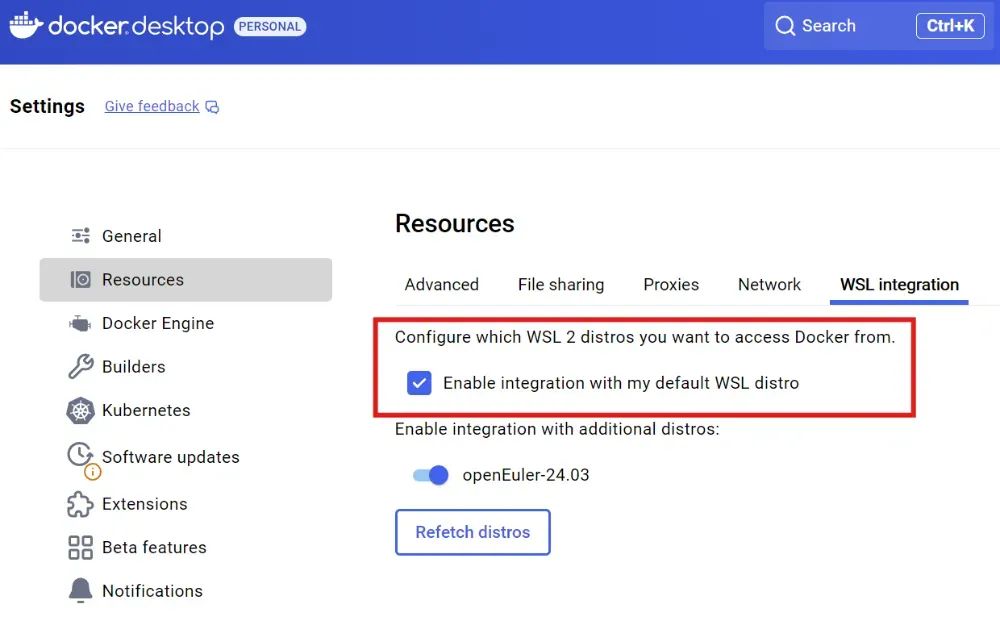Viewport: 1000px width, 627px height.
Task: Open the File sharing tab
Action: (561, 285)
